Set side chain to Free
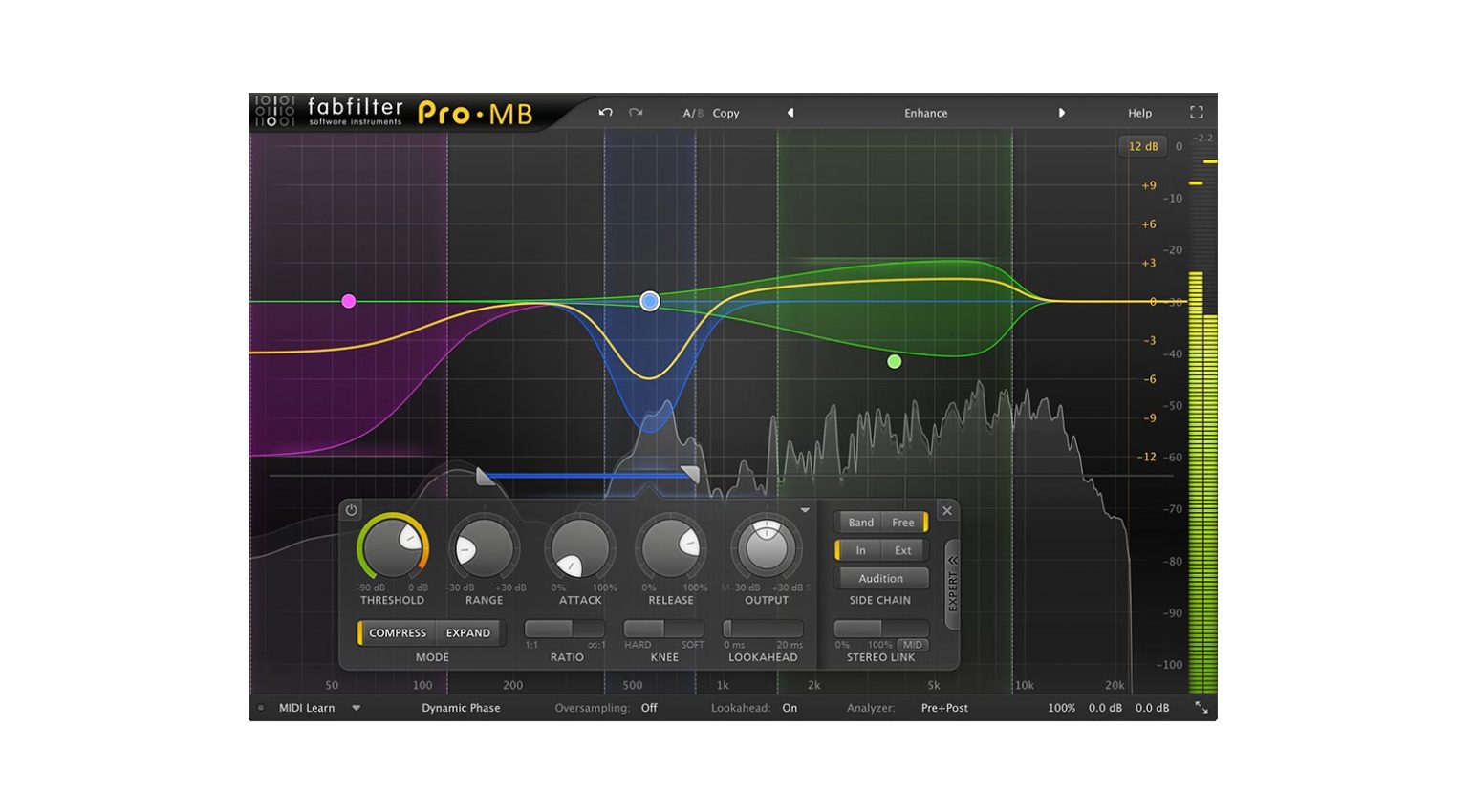This screenshot has height=812, width=1472. coord(903,523)
